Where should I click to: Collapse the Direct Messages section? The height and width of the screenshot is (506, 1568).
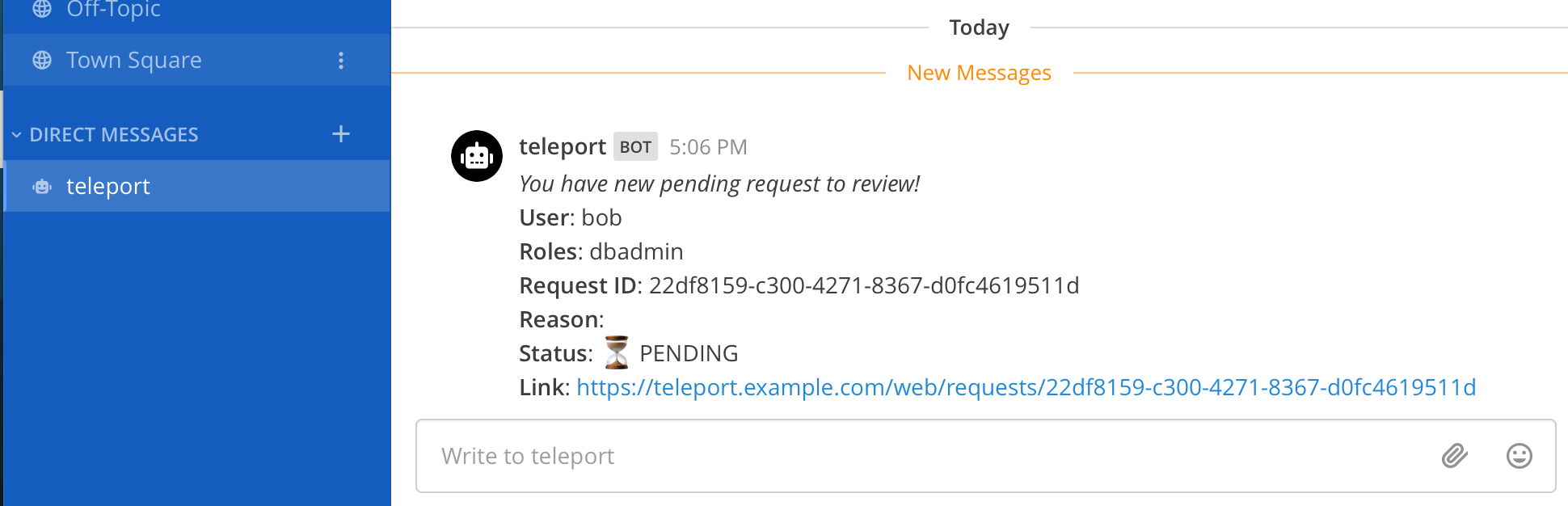pyautogui.click(x=16, y=135)
